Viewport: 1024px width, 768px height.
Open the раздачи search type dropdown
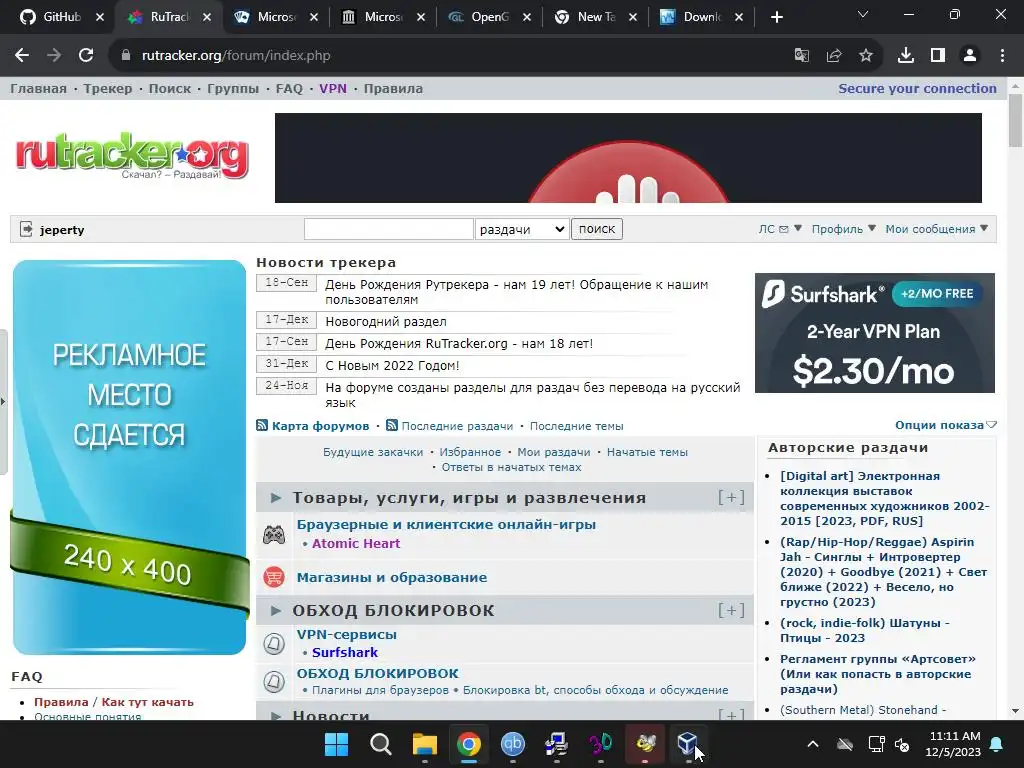521,229
